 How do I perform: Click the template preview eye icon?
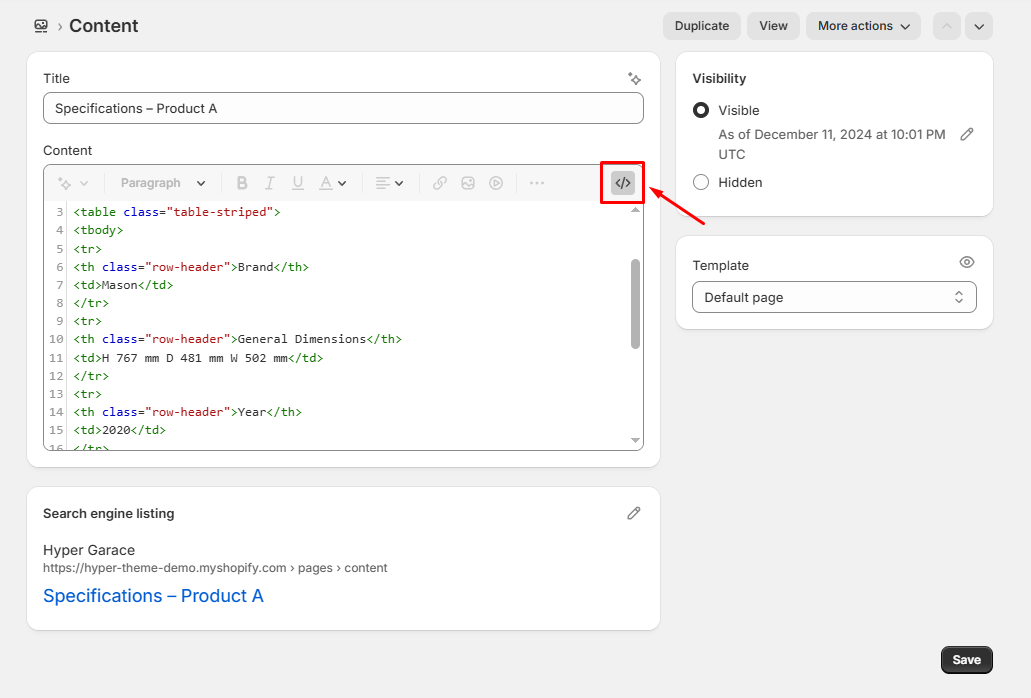pyautogui.click(x=966, y=262)
